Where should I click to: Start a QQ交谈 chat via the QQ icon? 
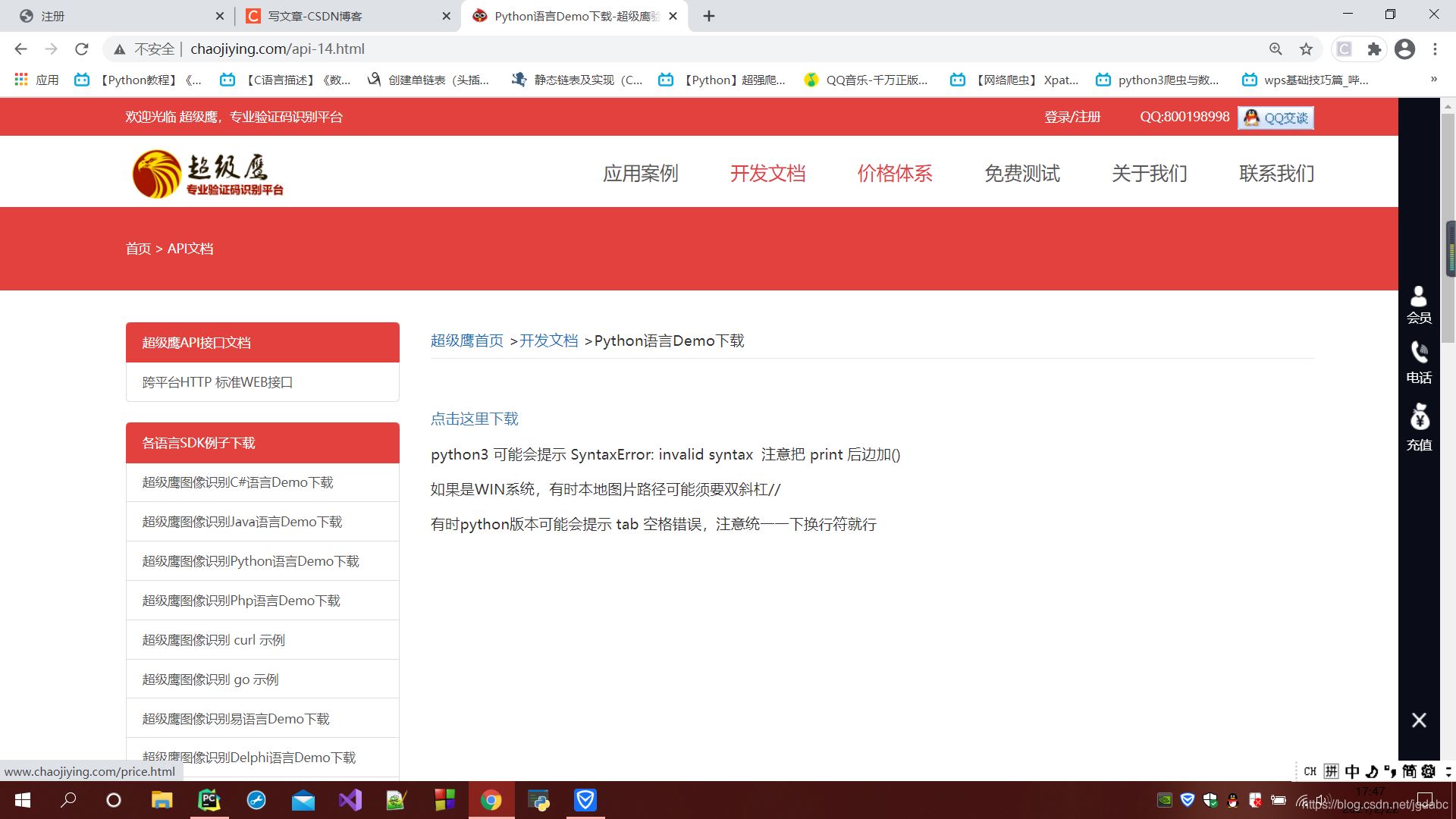1276,118
